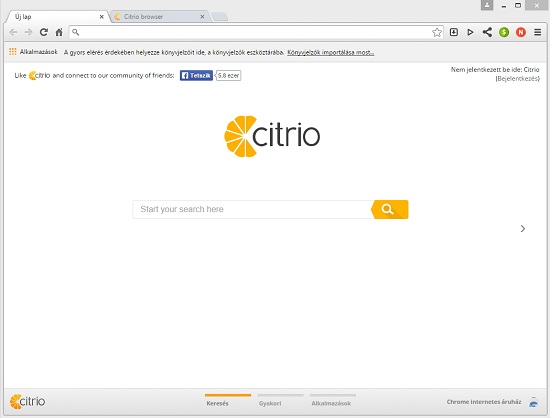This screenshot has width=550, height=418.
Task: Open the downloads manager icon
Action: (x=454, y=32)
